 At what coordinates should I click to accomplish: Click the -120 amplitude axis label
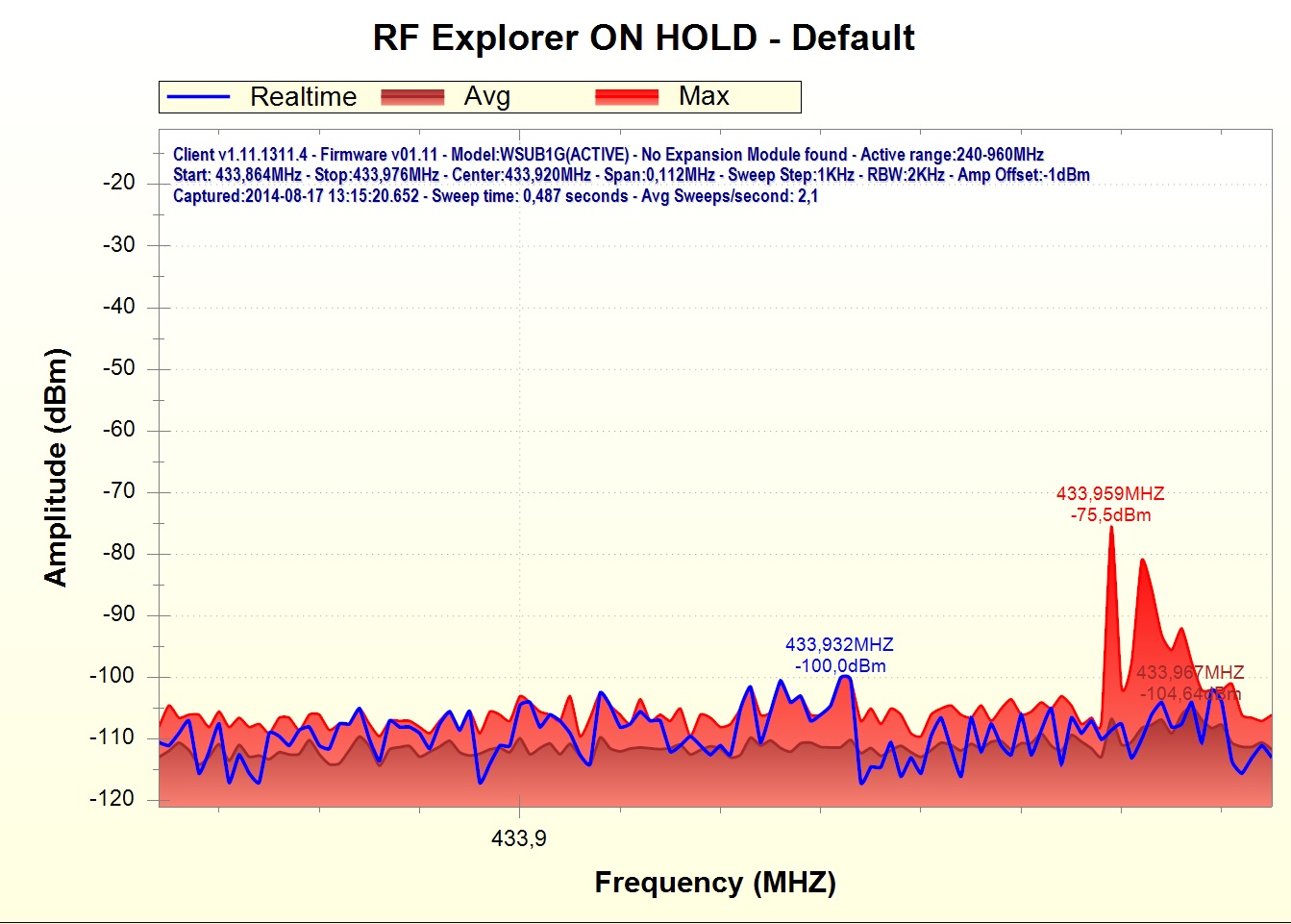pyautogui.click(x=112, y=798)
